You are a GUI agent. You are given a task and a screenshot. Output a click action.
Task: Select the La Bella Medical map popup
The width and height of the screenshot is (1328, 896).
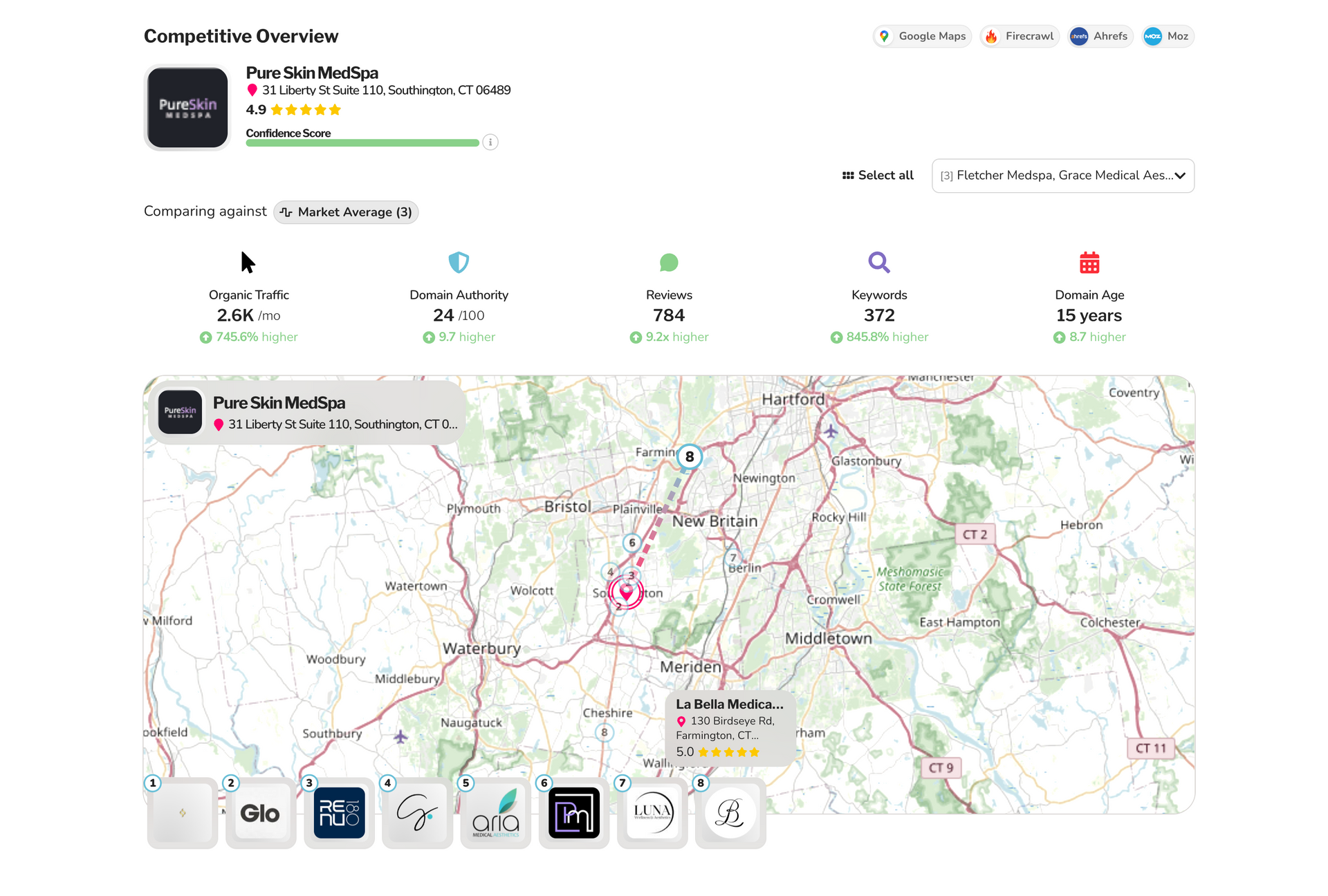(x=730, y=727)
